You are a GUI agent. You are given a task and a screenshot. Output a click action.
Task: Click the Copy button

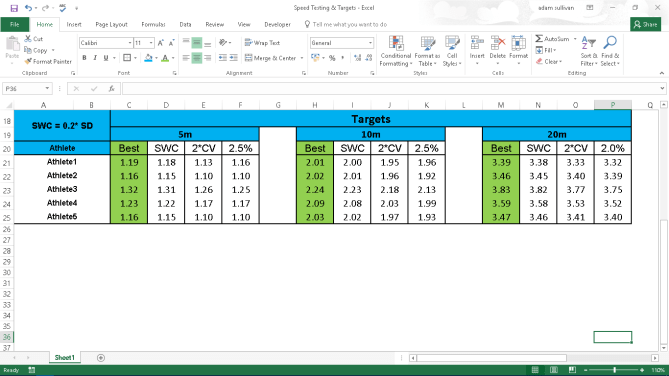[x=36, y=50]
